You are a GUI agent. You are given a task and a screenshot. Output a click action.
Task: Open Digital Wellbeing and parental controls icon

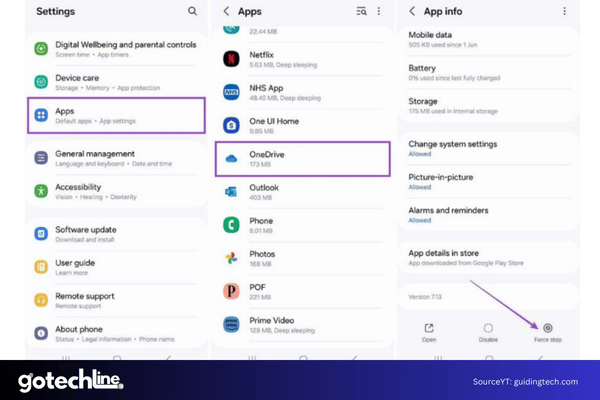point(41,49)
